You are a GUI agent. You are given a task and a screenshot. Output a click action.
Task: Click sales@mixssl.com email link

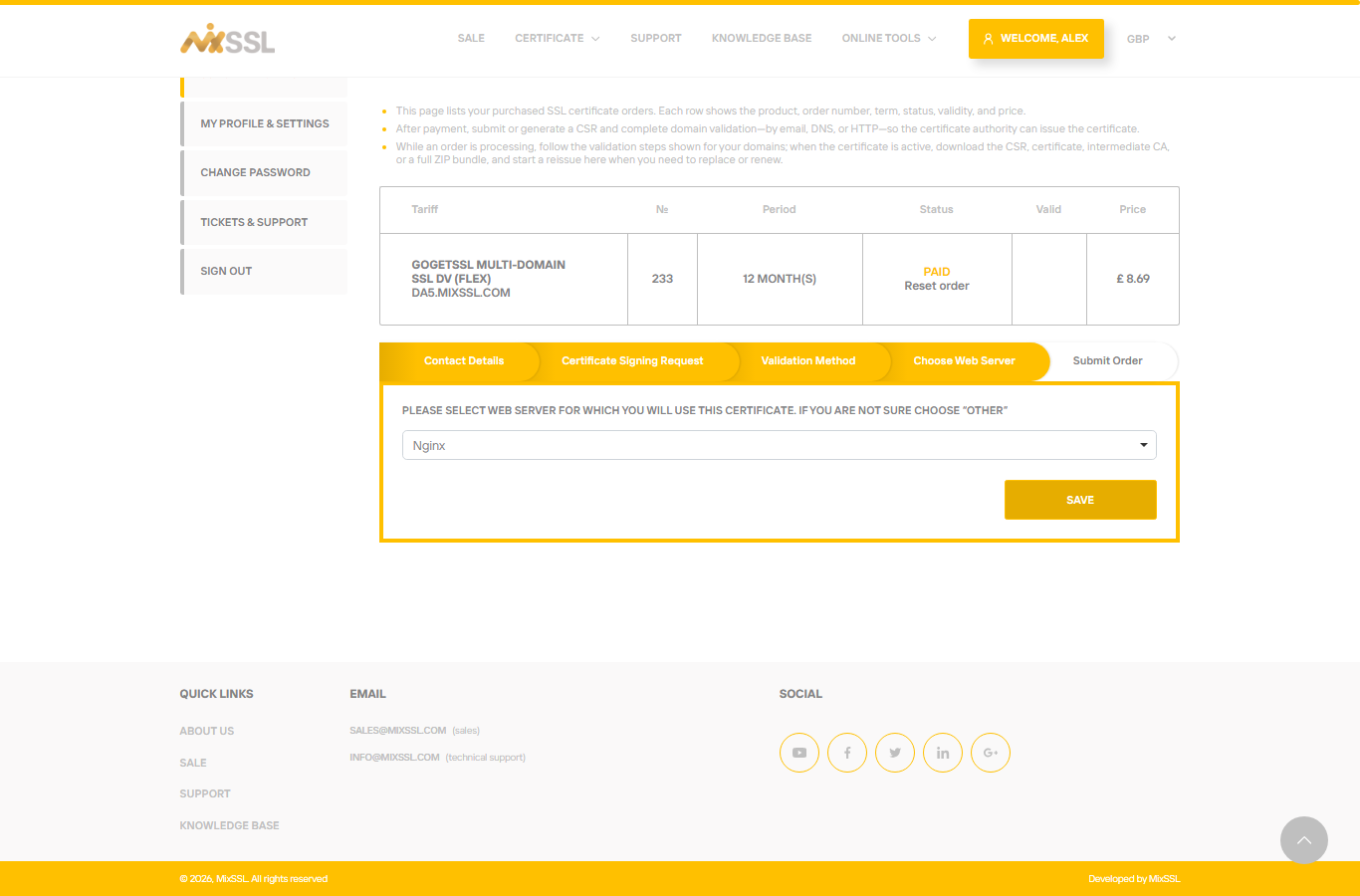(398, 731)
